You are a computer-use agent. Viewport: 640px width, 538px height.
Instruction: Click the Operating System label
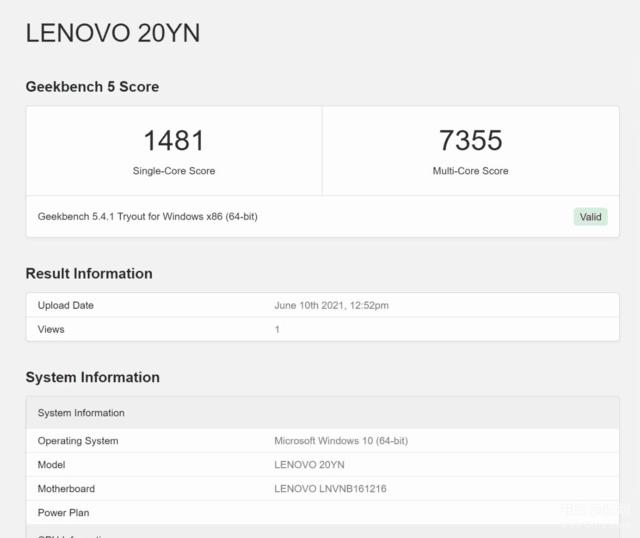pos(78,441)
